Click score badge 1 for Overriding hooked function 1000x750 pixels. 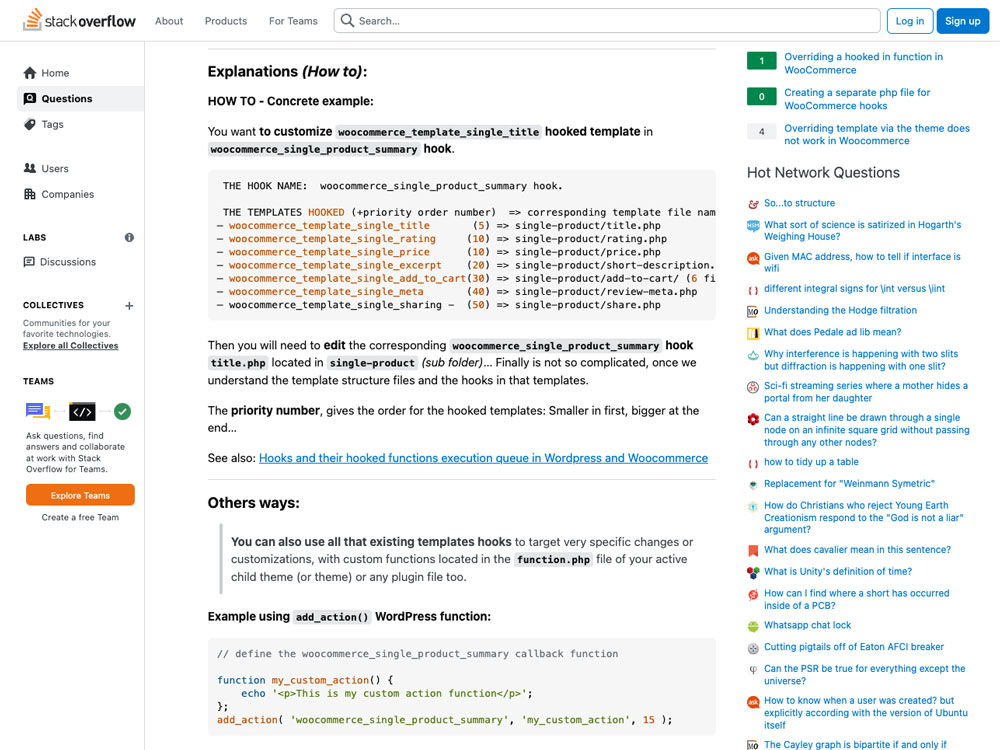(761, 61)
